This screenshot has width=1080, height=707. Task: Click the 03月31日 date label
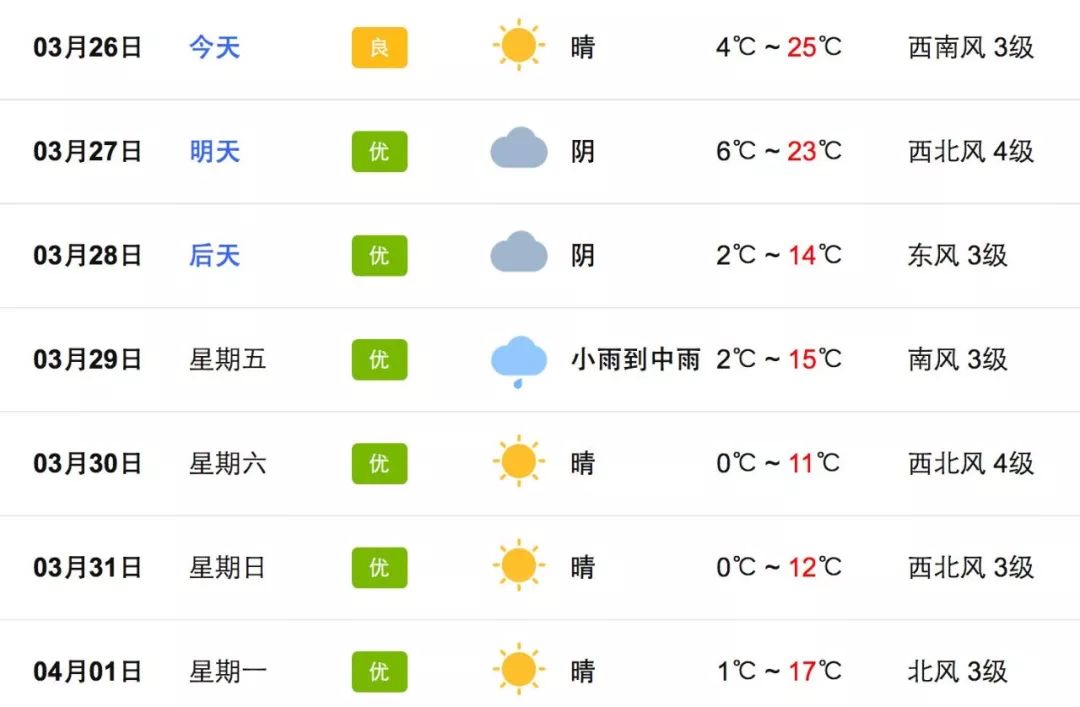[x=87, y=568]
